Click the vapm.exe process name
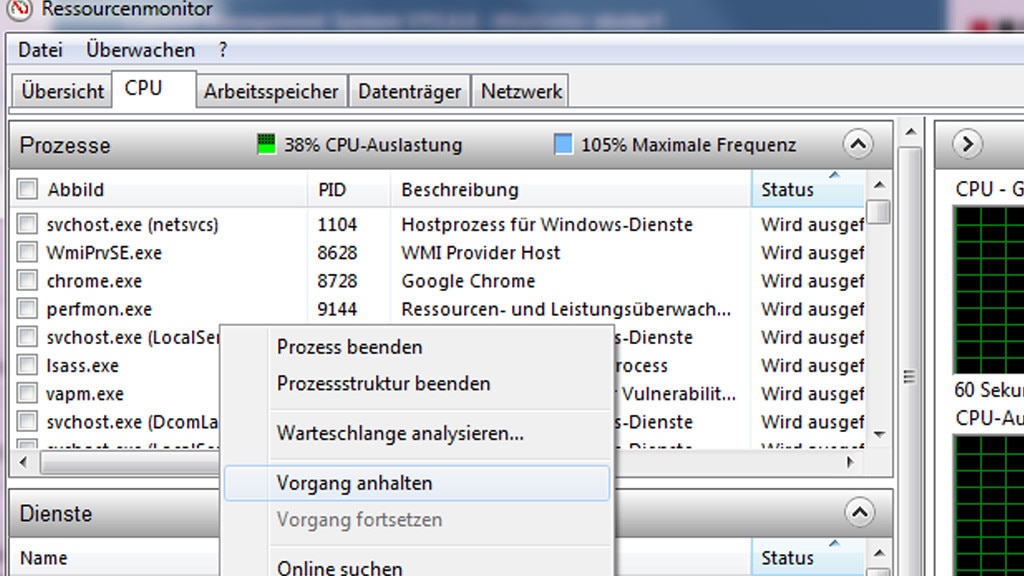The height and width of the screenshot is (576, 1024). point(85,394)
